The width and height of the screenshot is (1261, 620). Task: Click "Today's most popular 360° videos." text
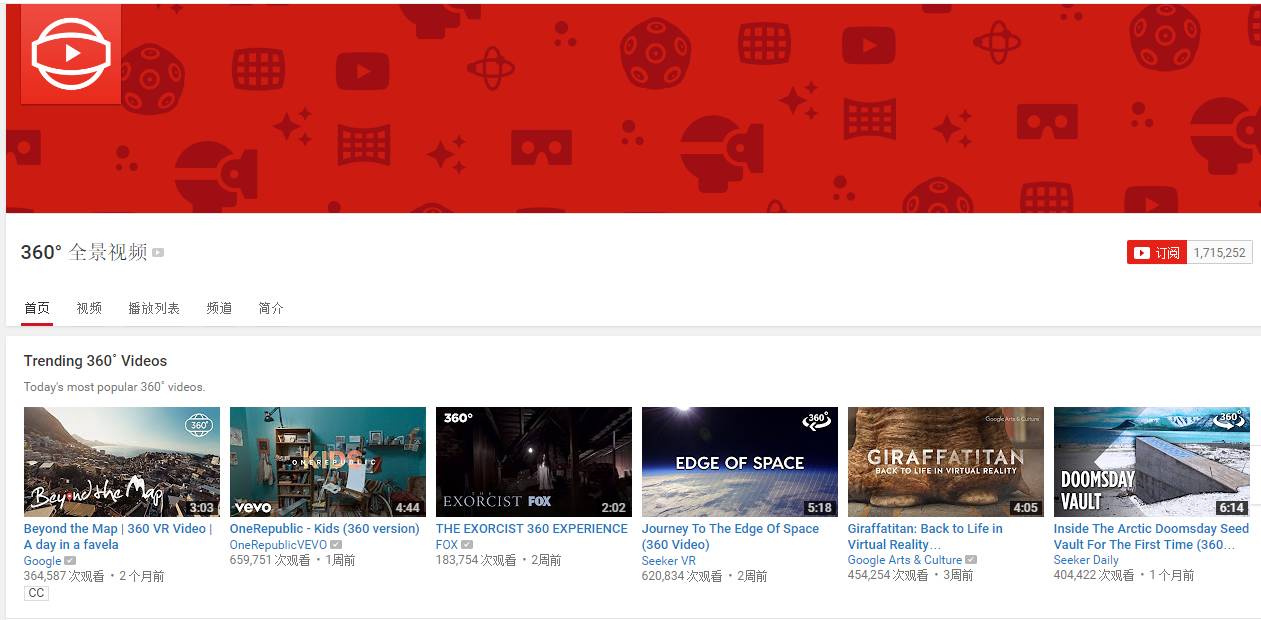pos(114,387)
